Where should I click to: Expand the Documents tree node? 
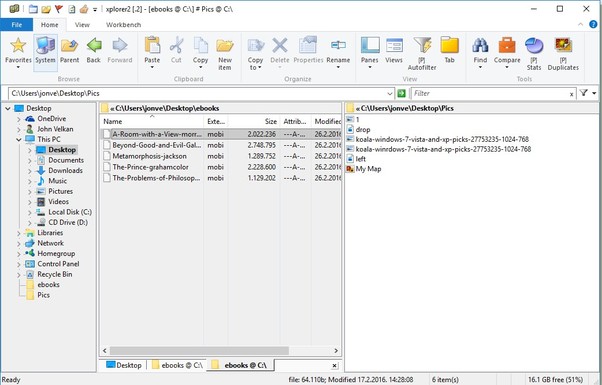pyautogui.click(x=30, y=160)
